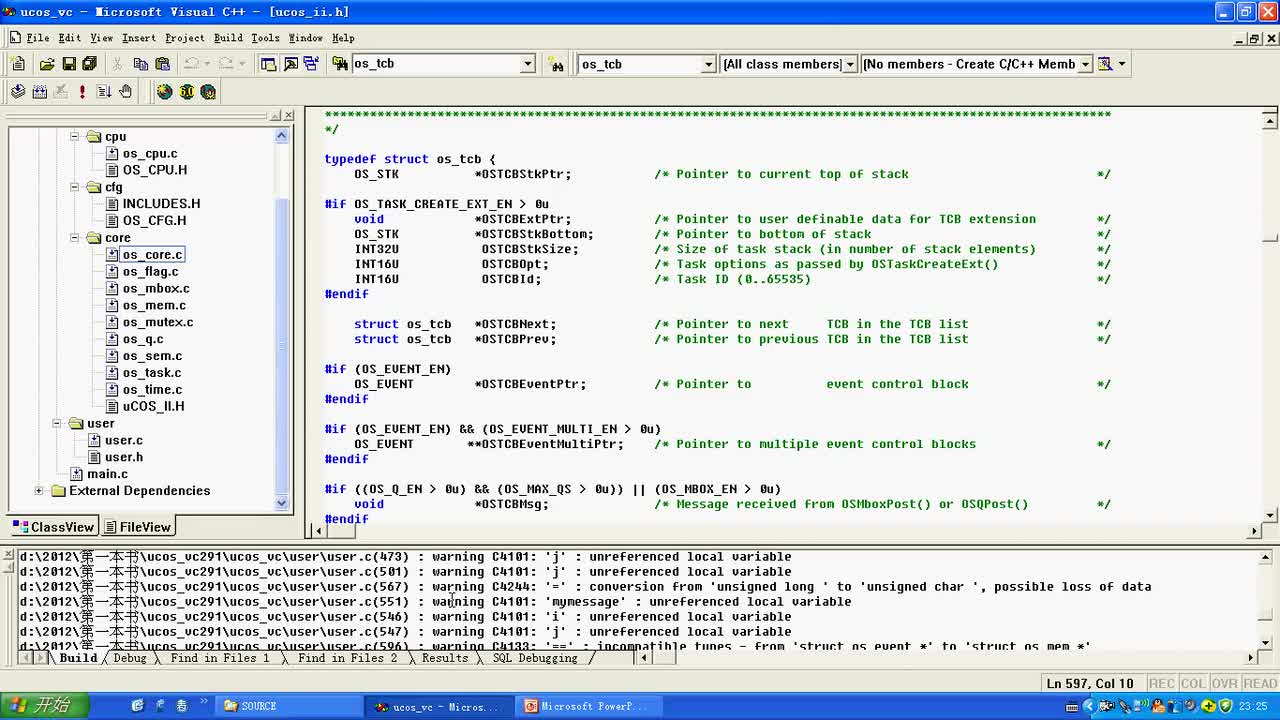This screenshot has height=720, width=1280.
Task: Open the Build menu
Action: [228, 38]
